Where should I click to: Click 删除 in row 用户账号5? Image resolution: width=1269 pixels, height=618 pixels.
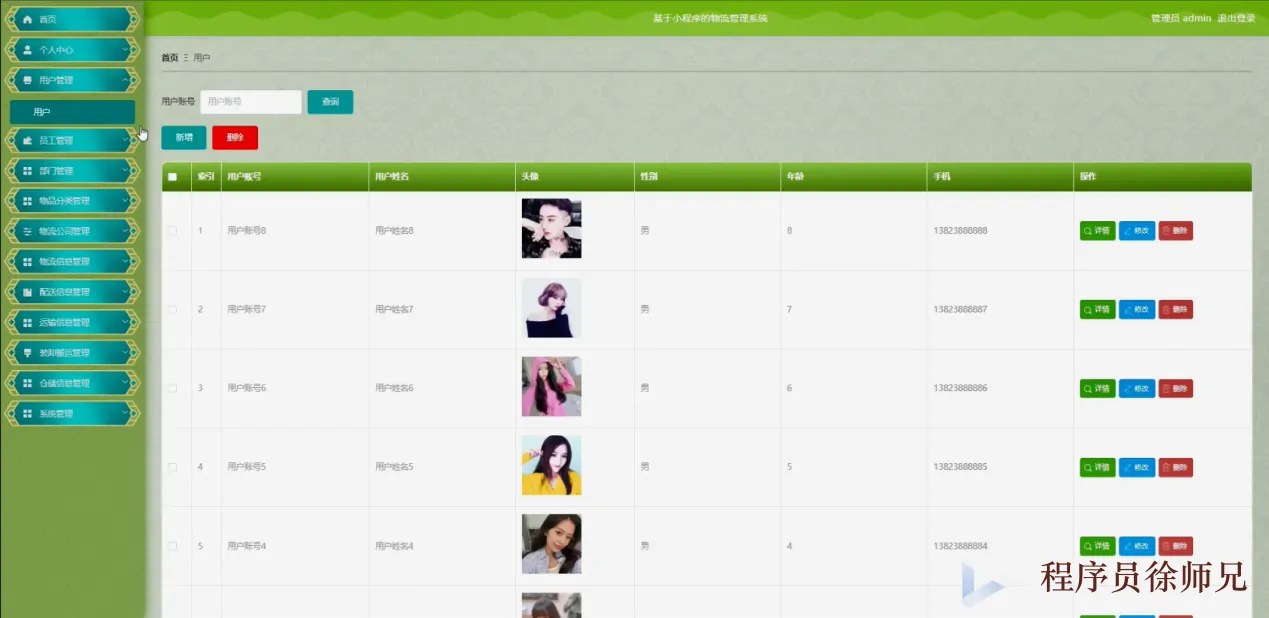(x=1176, y=467)
